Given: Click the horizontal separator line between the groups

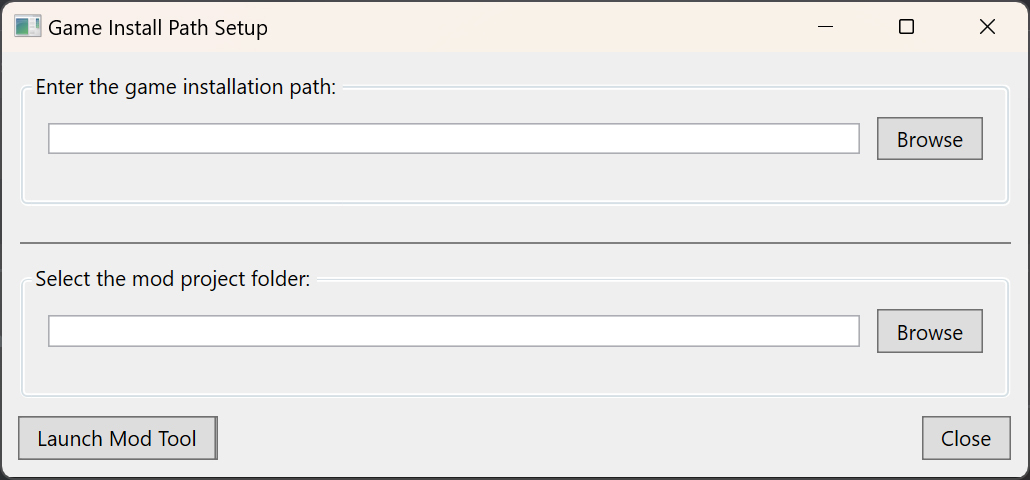Looking at the screenshot, I should click(x=515, y=243).
